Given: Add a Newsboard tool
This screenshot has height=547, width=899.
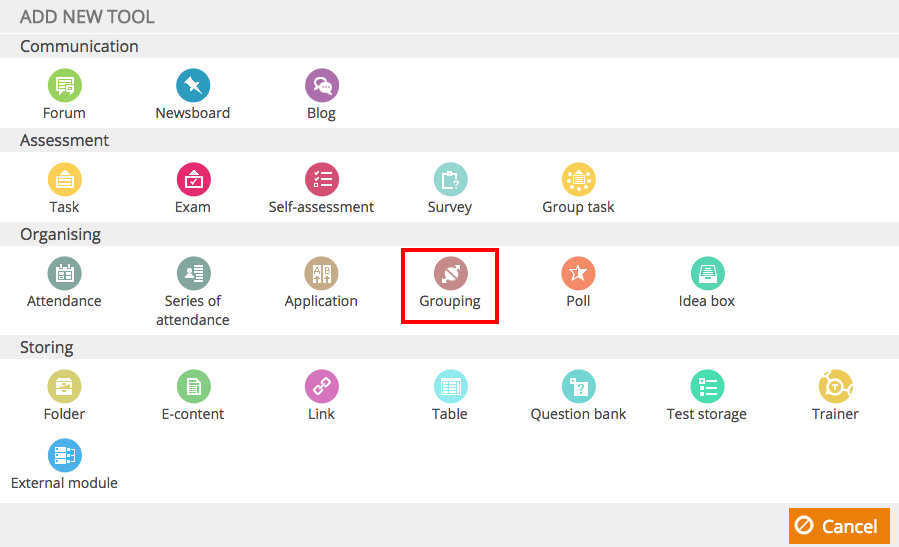Looking at the screenshot, I should (x=193, y=85).
